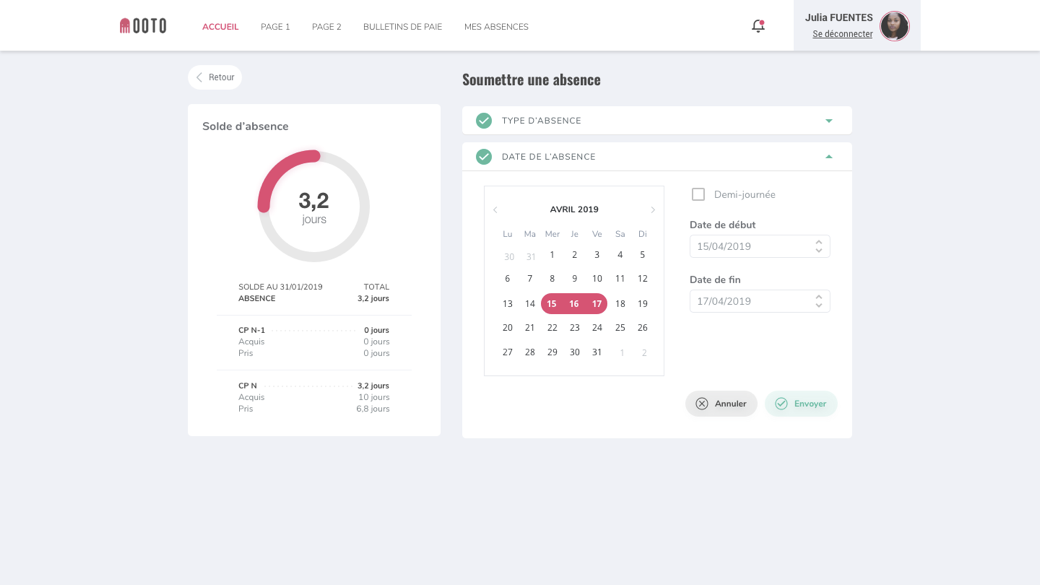Select April 15 in calendar

[x=552, y=304]
